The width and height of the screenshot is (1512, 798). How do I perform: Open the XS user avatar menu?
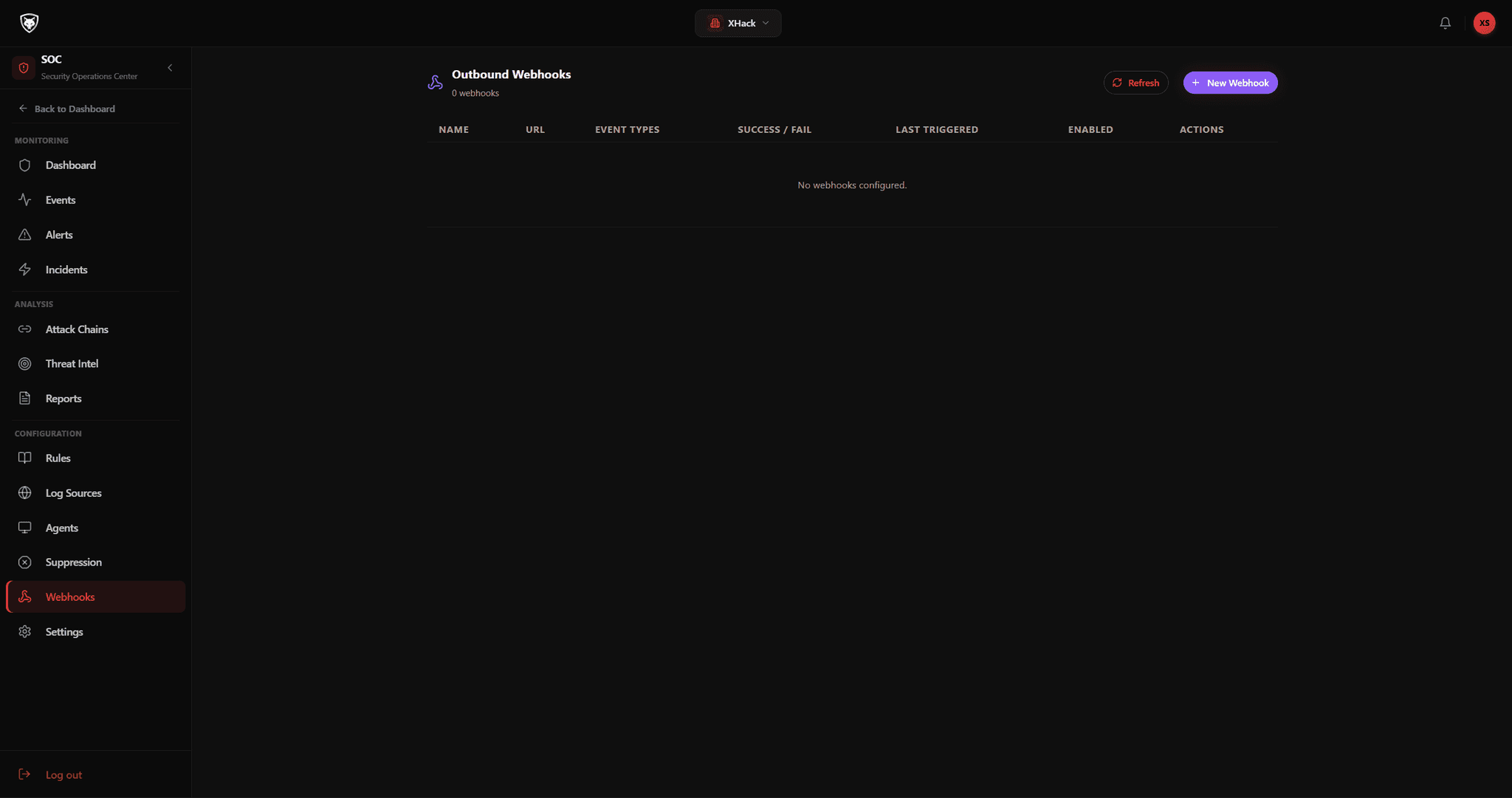[1484, 23]
